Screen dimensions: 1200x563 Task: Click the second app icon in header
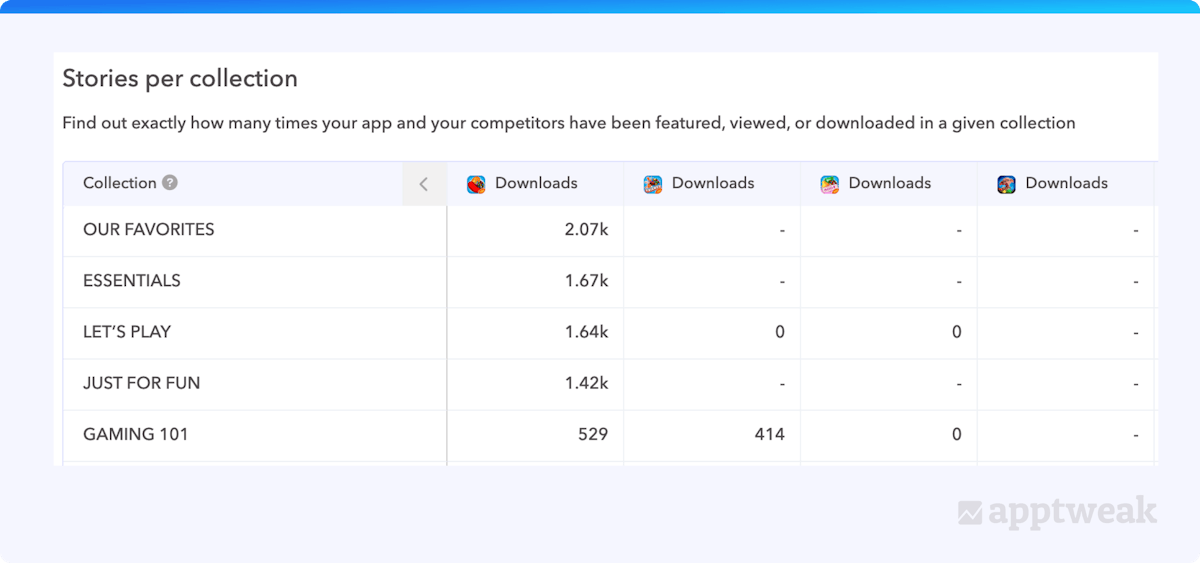(653, 184)
